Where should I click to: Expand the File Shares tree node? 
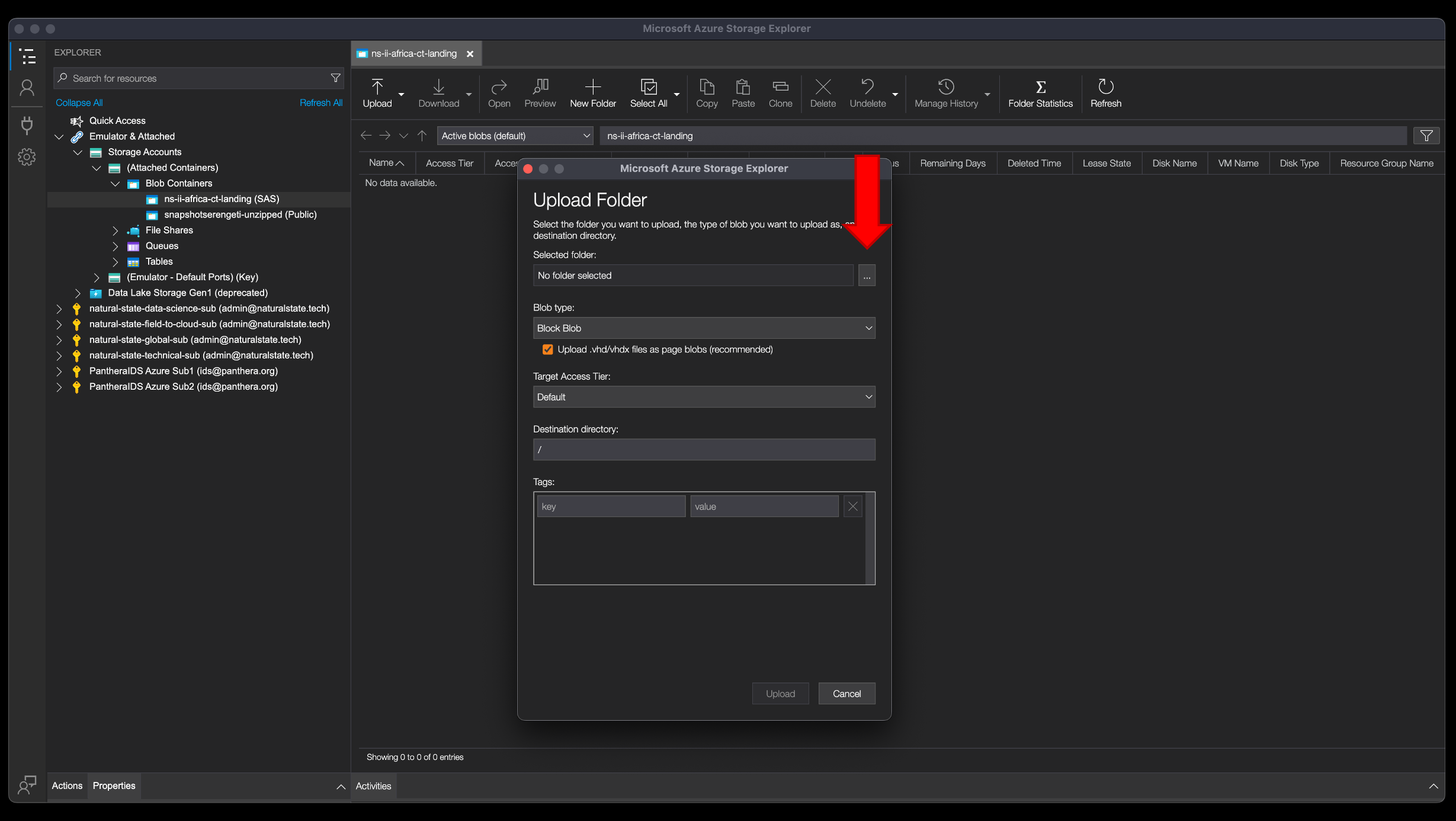pos(116,230)
